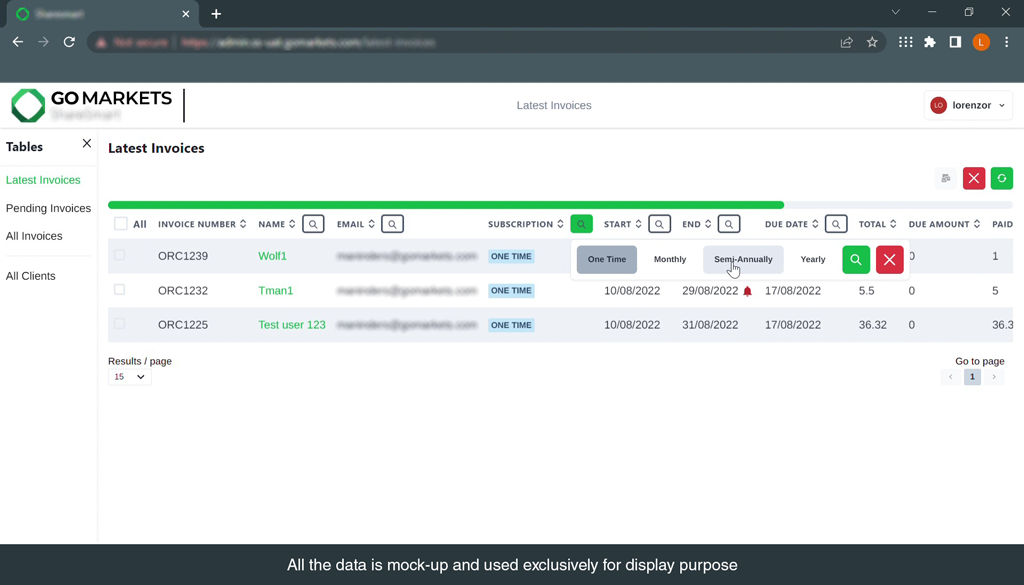
Task: Share this page from address bar
Action: pos(846,42)
